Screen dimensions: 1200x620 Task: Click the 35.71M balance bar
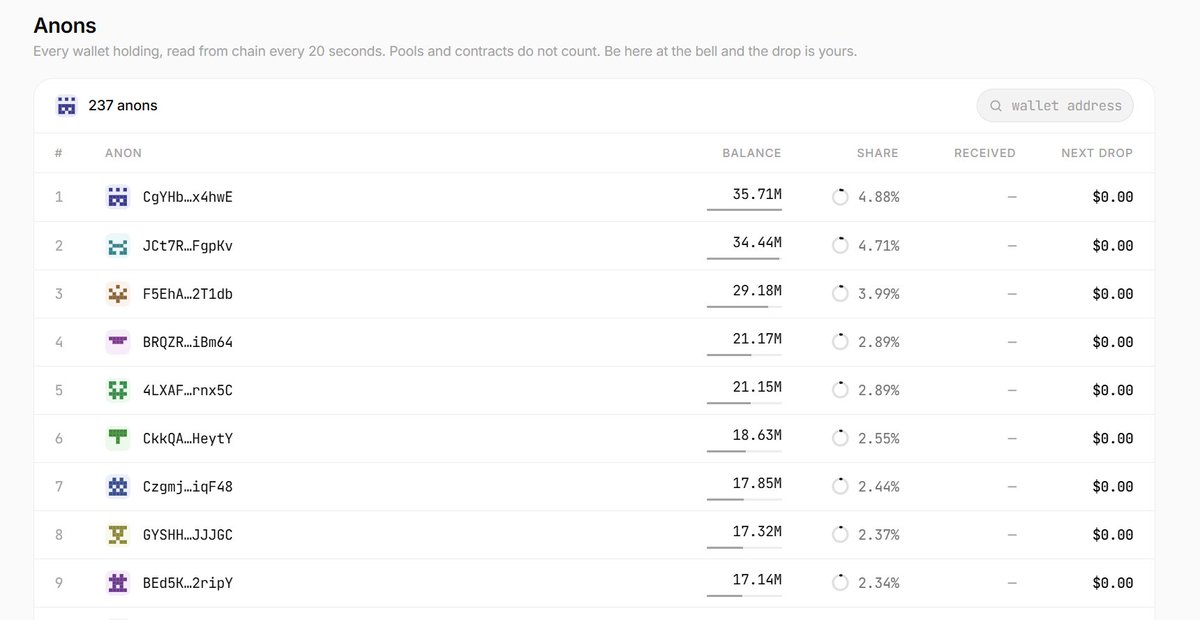(x=744, y=210)
